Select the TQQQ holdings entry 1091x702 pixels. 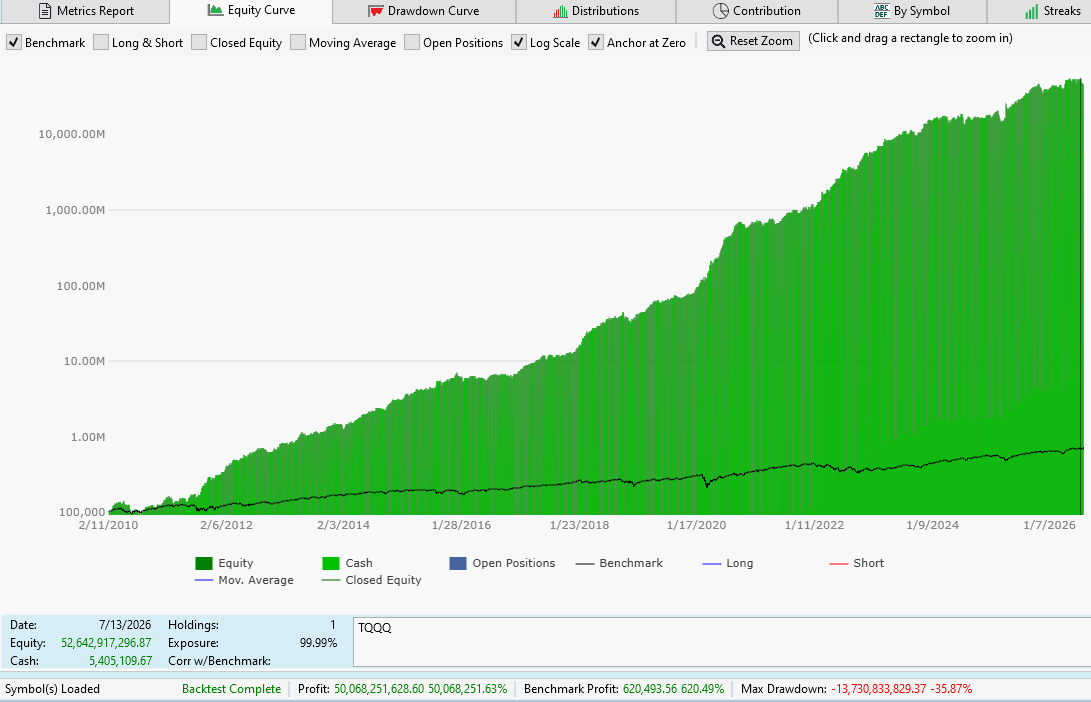tap(374, 628)
